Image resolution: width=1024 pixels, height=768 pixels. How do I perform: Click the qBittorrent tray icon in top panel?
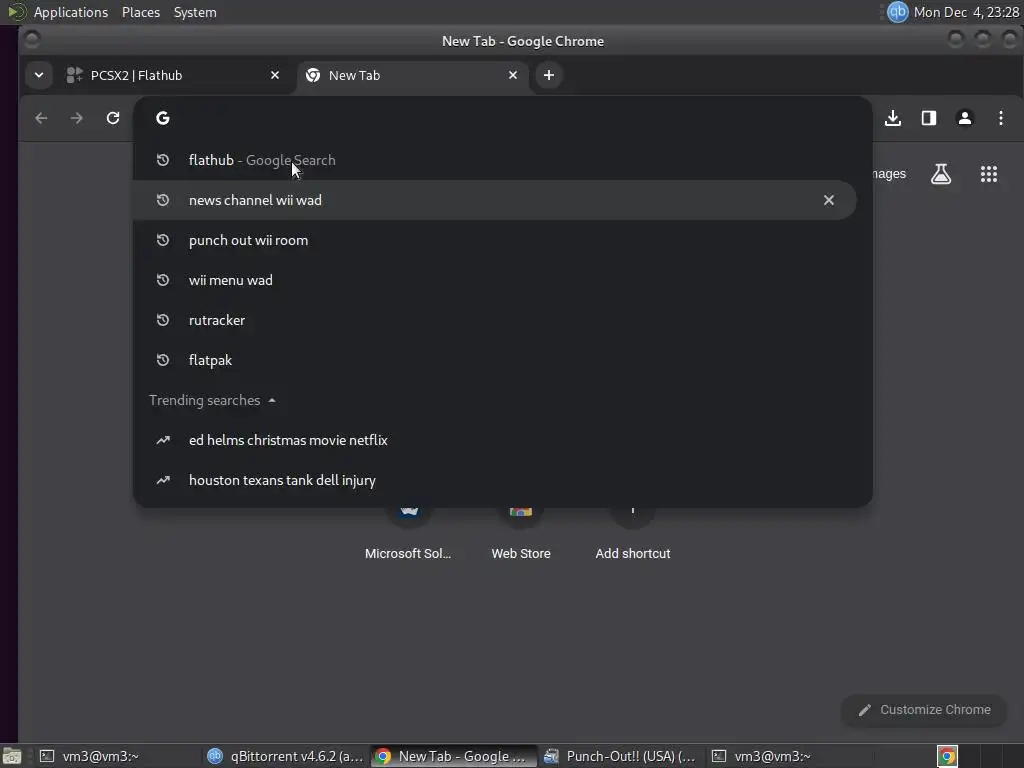[x=898, y=12]
